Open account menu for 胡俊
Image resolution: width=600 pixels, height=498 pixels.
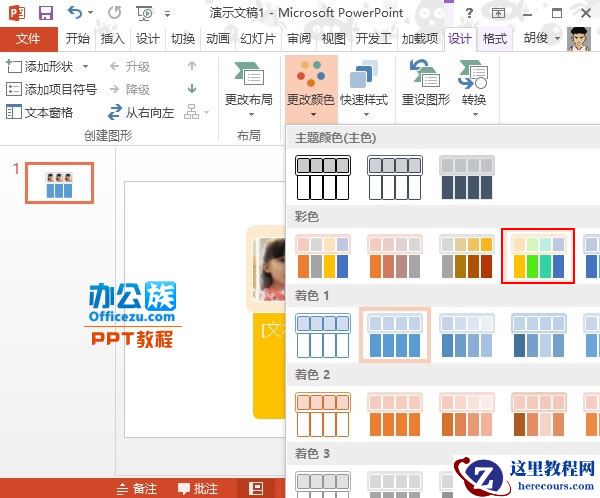tap(542, 38)
